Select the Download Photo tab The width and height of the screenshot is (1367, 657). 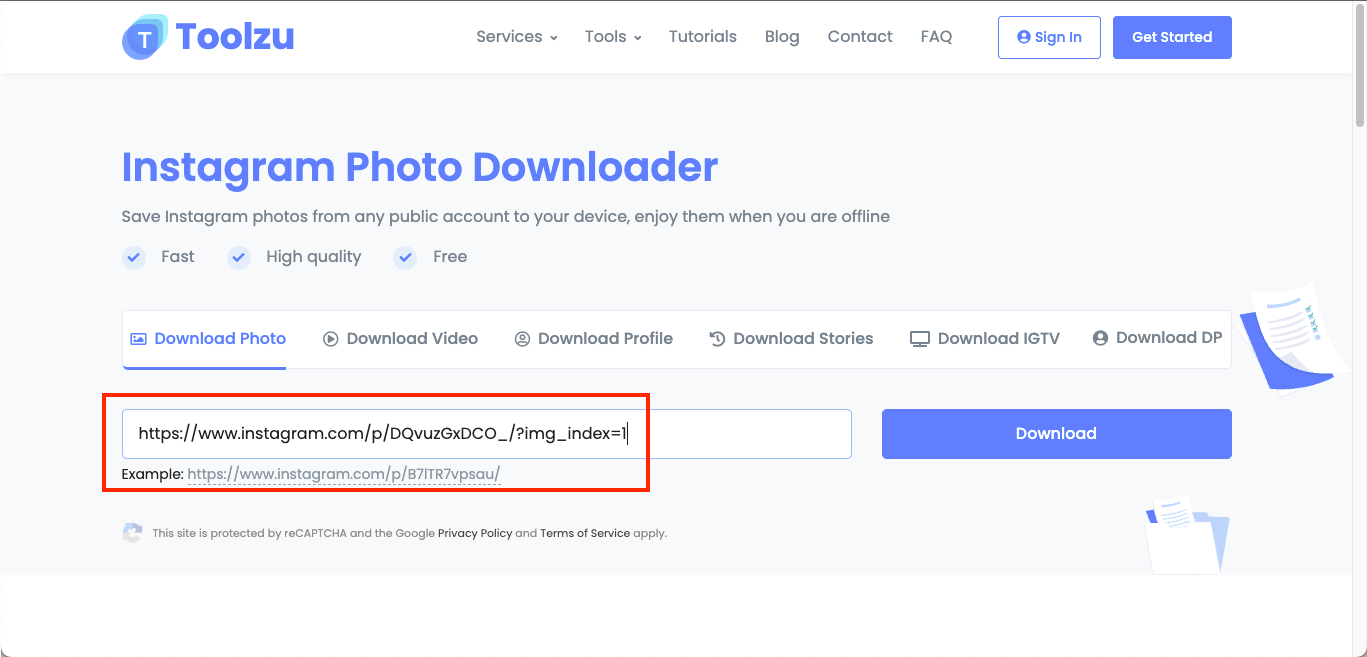[x=208, y=339]
